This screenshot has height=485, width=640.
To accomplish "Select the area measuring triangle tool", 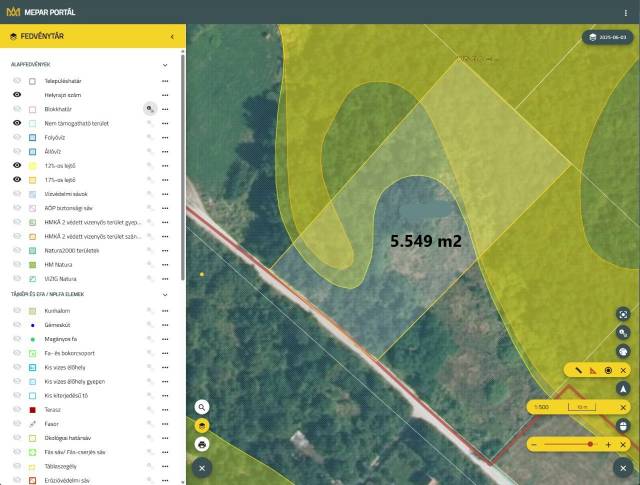I will 593,370.
